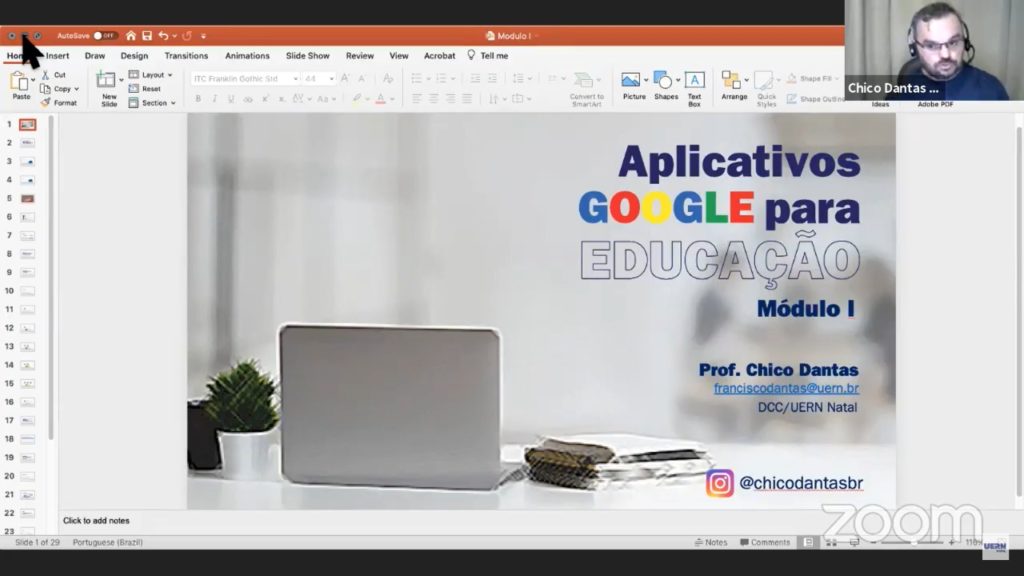This screenshot has width=1024, height=576.
Task: Open the Comments pane button
Action: pos(765,542)
